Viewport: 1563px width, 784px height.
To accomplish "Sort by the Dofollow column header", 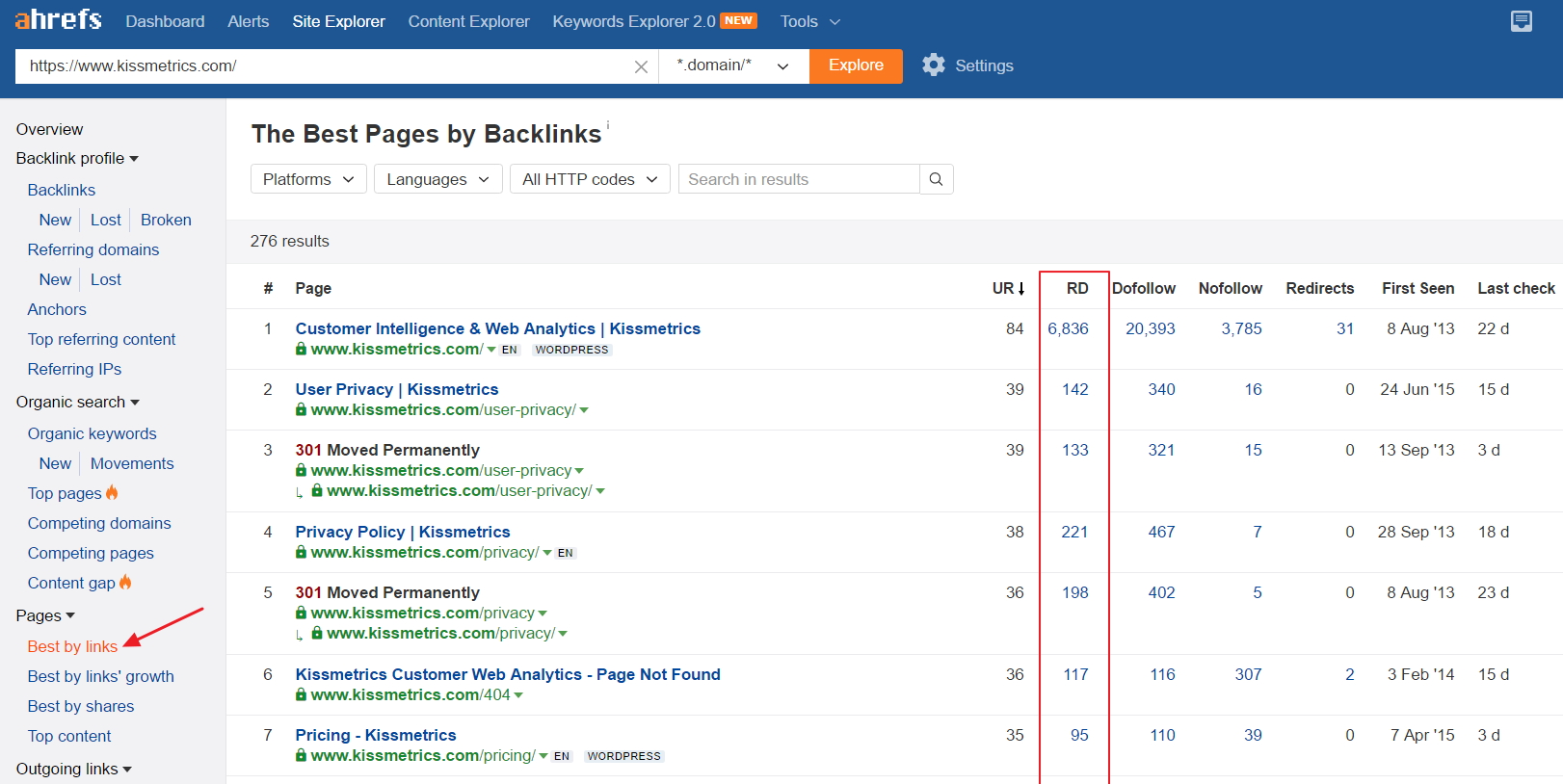I will 1144,288.
